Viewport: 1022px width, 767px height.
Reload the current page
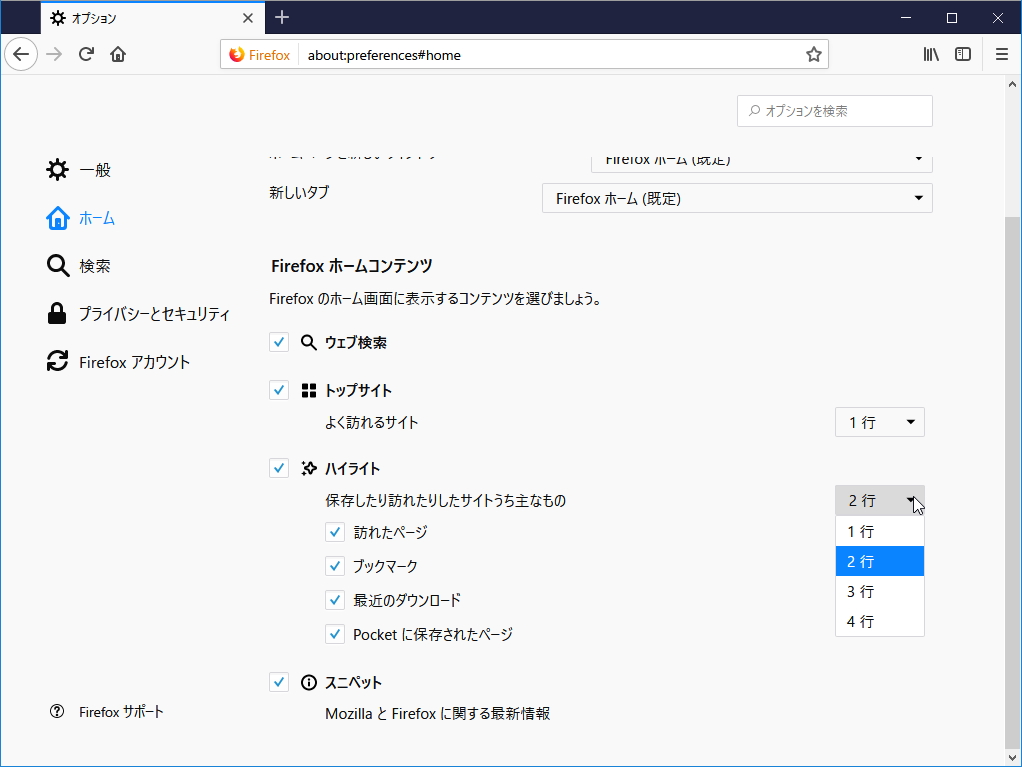(88, 54)
